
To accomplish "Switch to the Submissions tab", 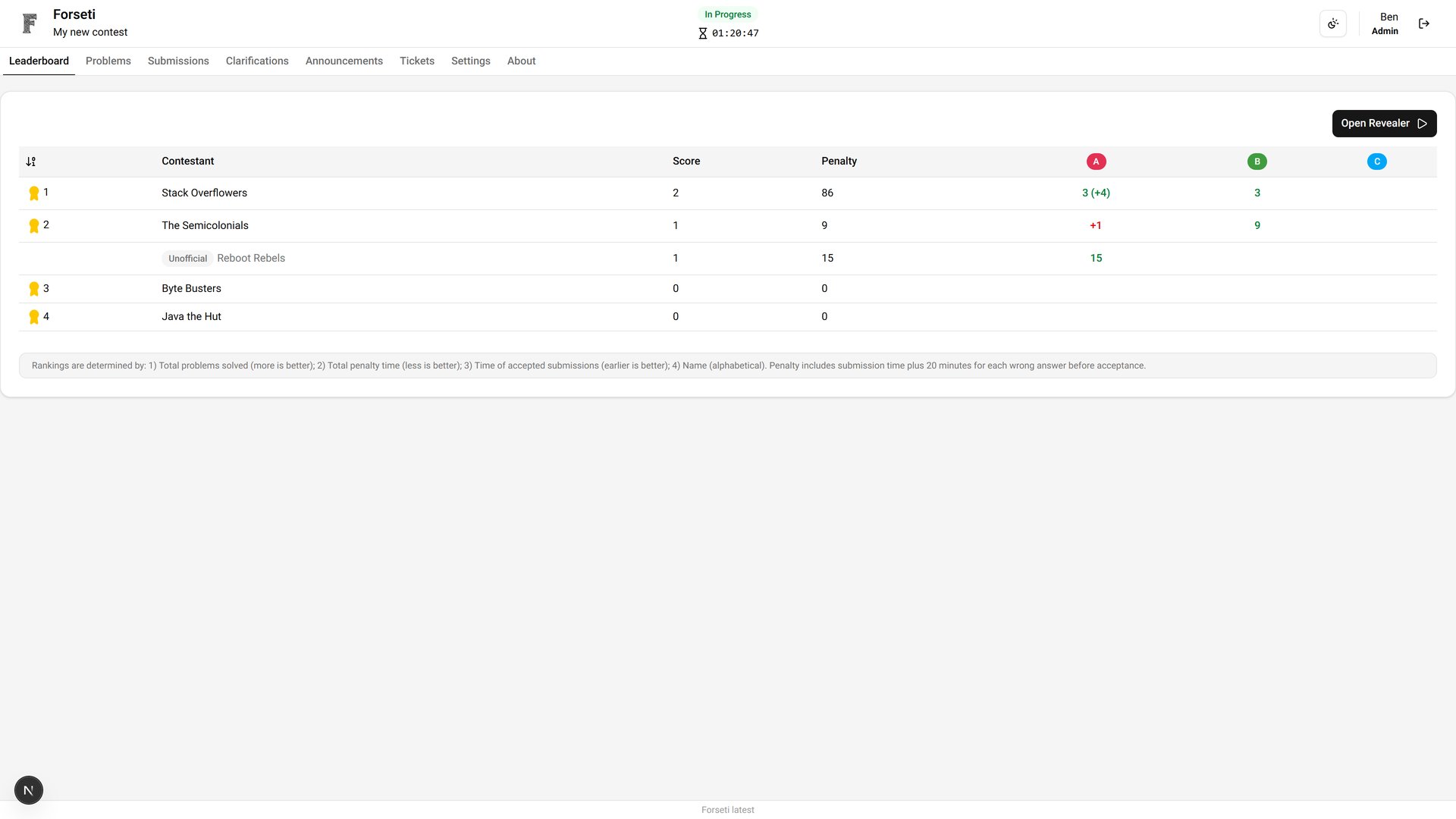I will pos(177,61).
